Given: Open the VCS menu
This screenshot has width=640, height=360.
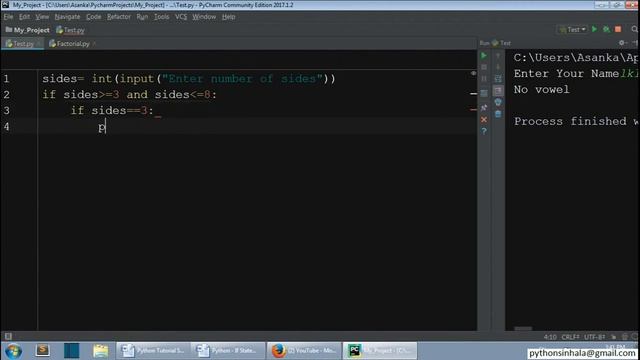Looking at the screenshot, I should 181,17.
